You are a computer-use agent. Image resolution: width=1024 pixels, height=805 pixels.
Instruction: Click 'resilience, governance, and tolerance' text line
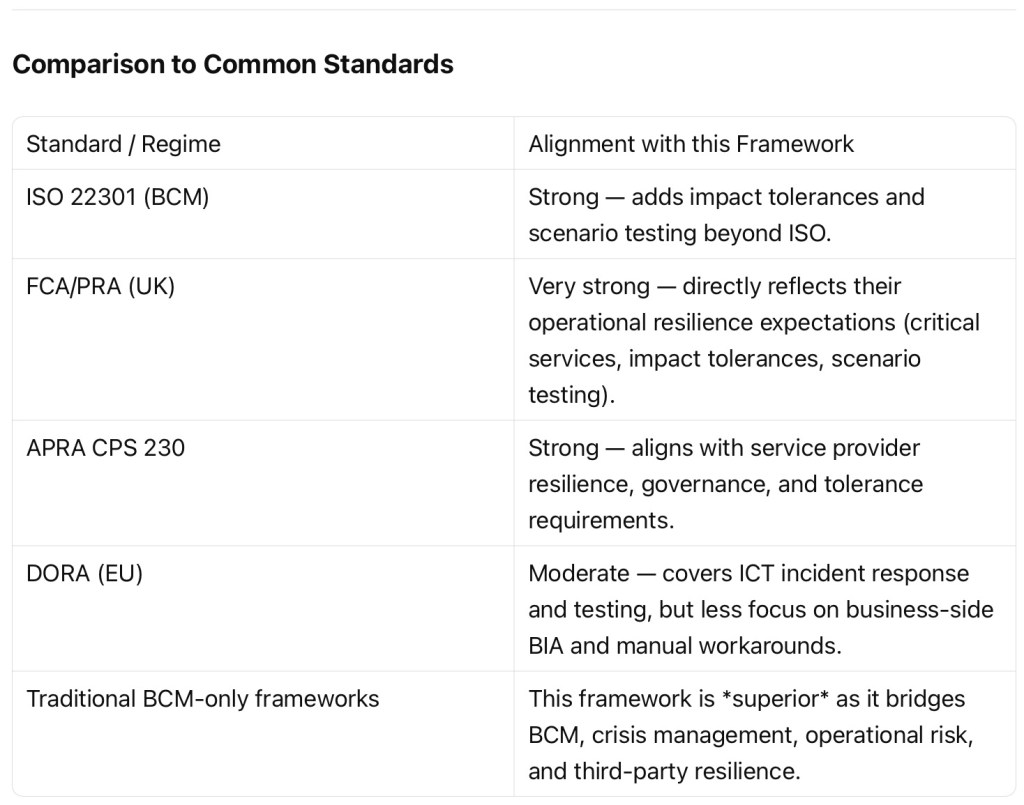[x=725, y=484]
